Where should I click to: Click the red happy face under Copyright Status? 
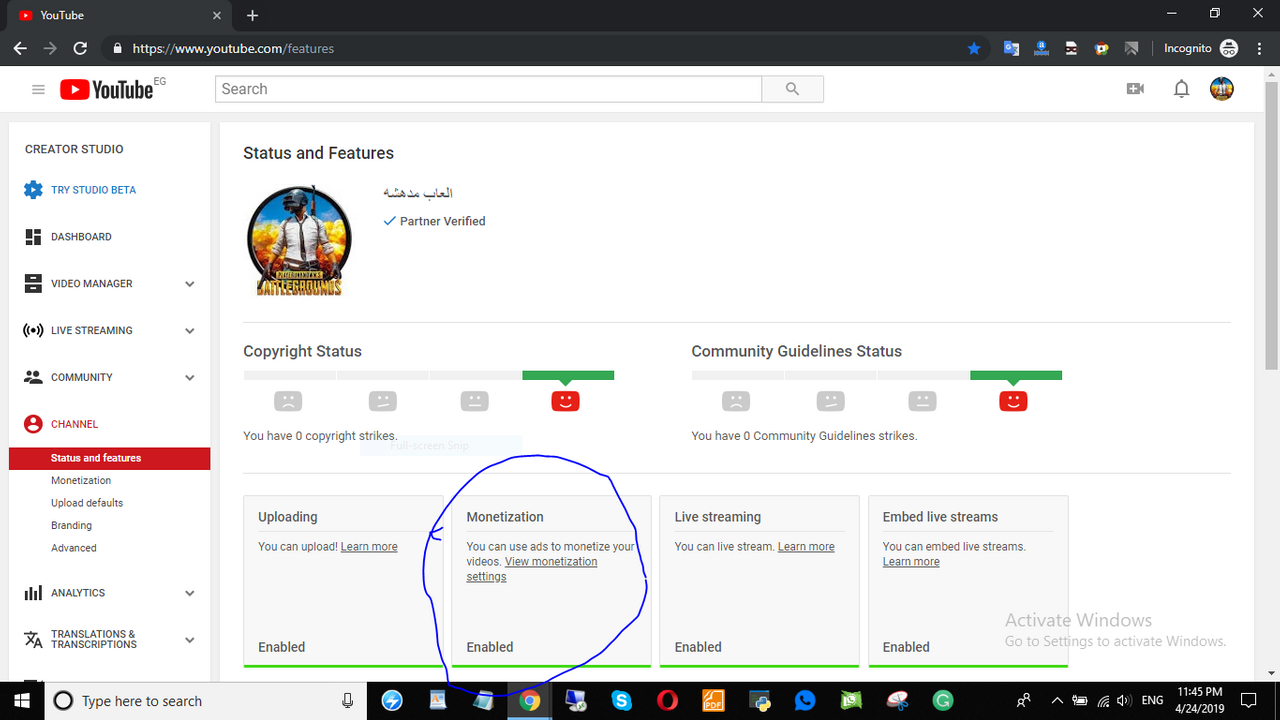[x=565, y=401]
